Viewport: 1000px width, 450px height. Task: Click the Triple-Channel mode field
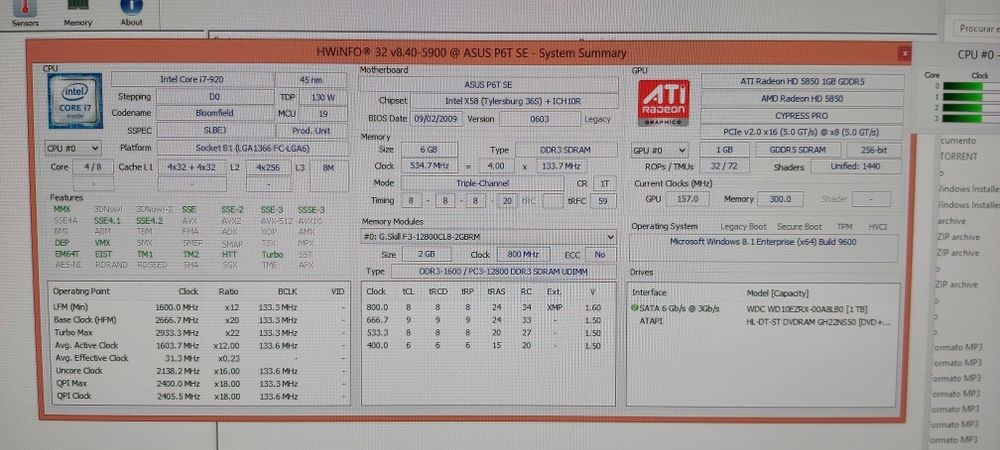(482, 183)
